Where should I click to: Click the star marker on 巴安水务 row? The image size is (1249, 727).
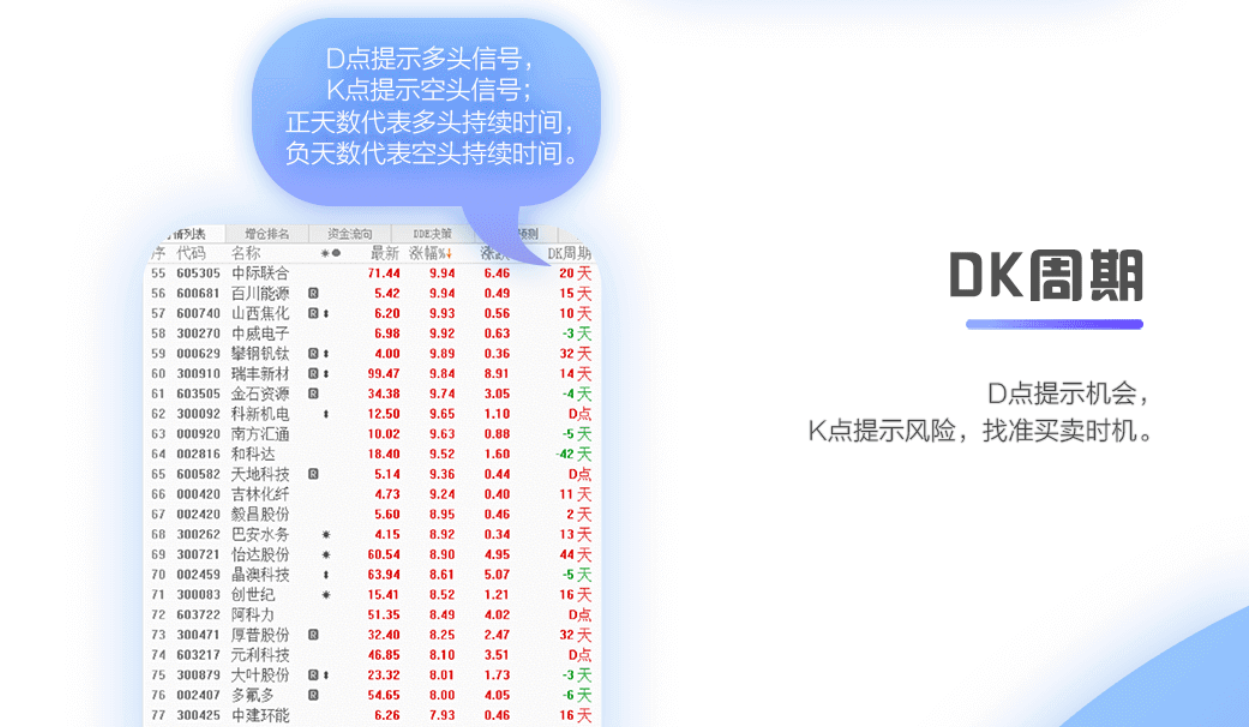tap(326, 535)
